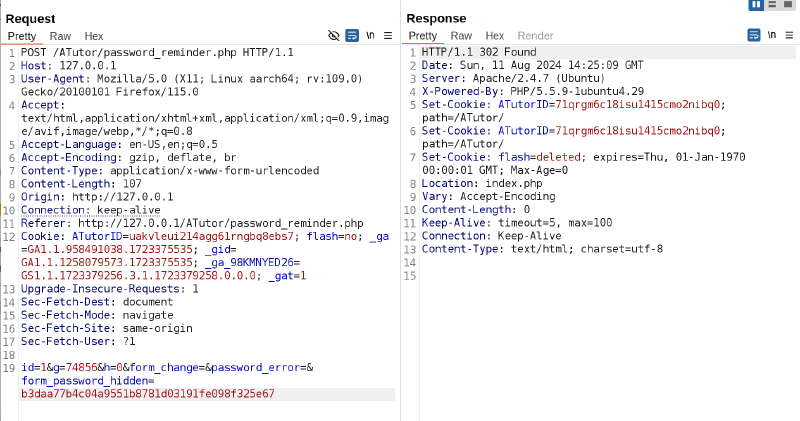Viewport: 800px width, 421px height.
Task: Switch to Raw tab in Response
Action: click(461, 36)
